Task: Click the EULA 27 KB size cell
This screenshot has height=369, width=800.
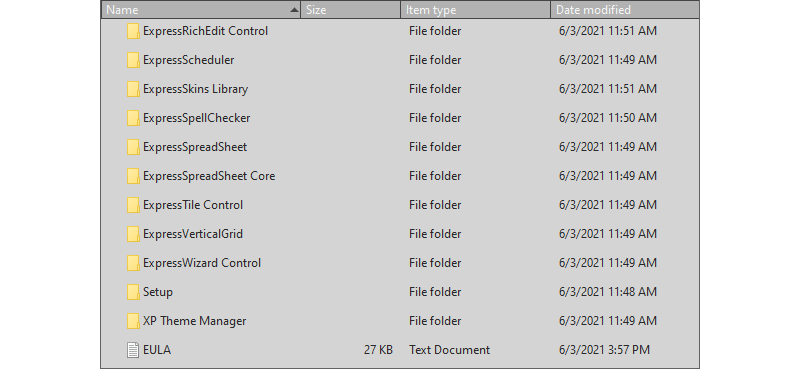Action: tap(378, 350)
